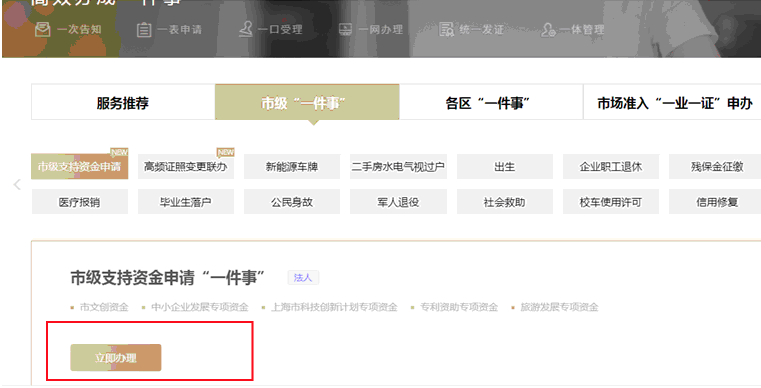Image resolution: width=761 pixels, height=388 pixels.
Task: Select the 市级支持资金申请 category
Action: [x=80, y=167]
